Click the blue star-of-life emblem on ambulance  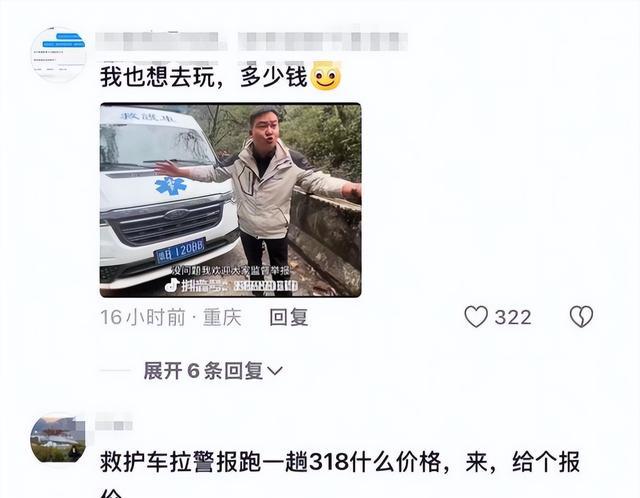tap(171, 186)
